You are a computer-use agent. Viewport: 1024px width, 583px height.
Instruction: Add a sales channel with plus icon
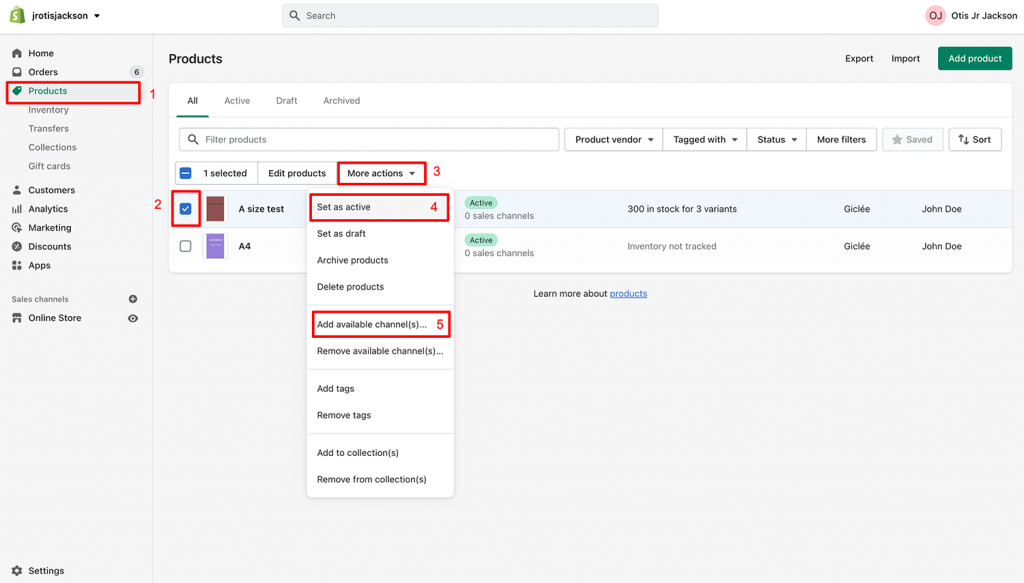pyautogui.click(x=133, y=299)
